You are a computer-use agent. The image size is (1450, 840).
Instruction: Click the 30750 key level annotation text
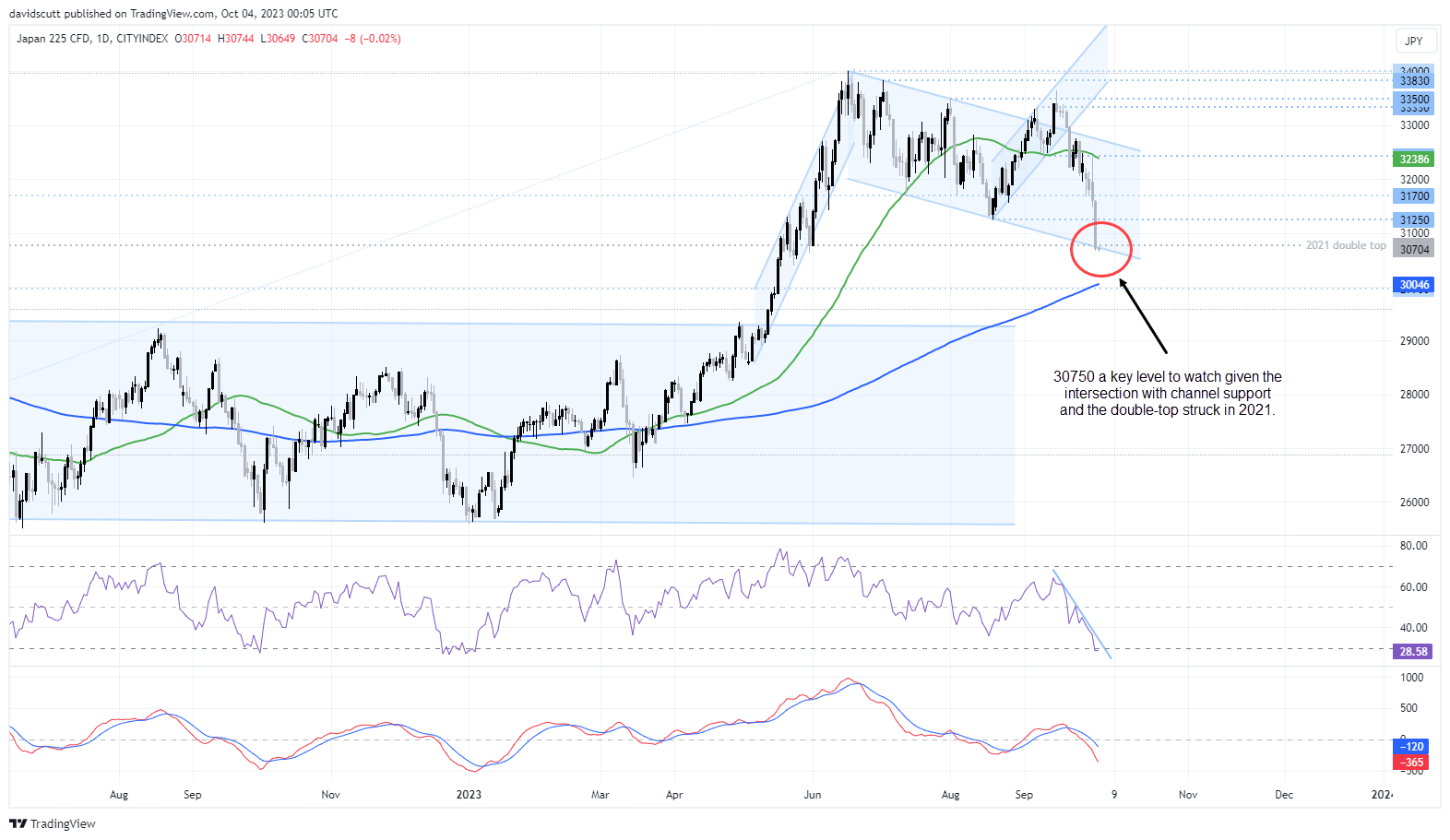tap(1168, 394)
